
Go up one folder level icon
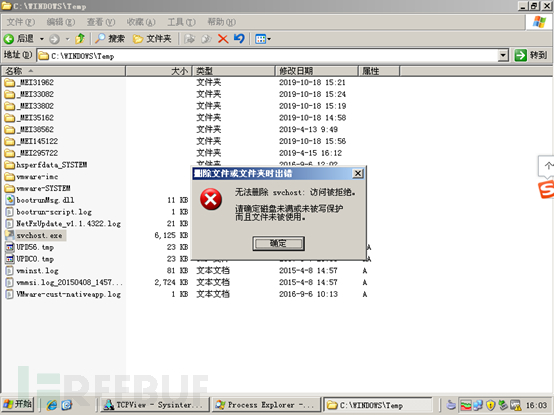(x=80, y=38)
